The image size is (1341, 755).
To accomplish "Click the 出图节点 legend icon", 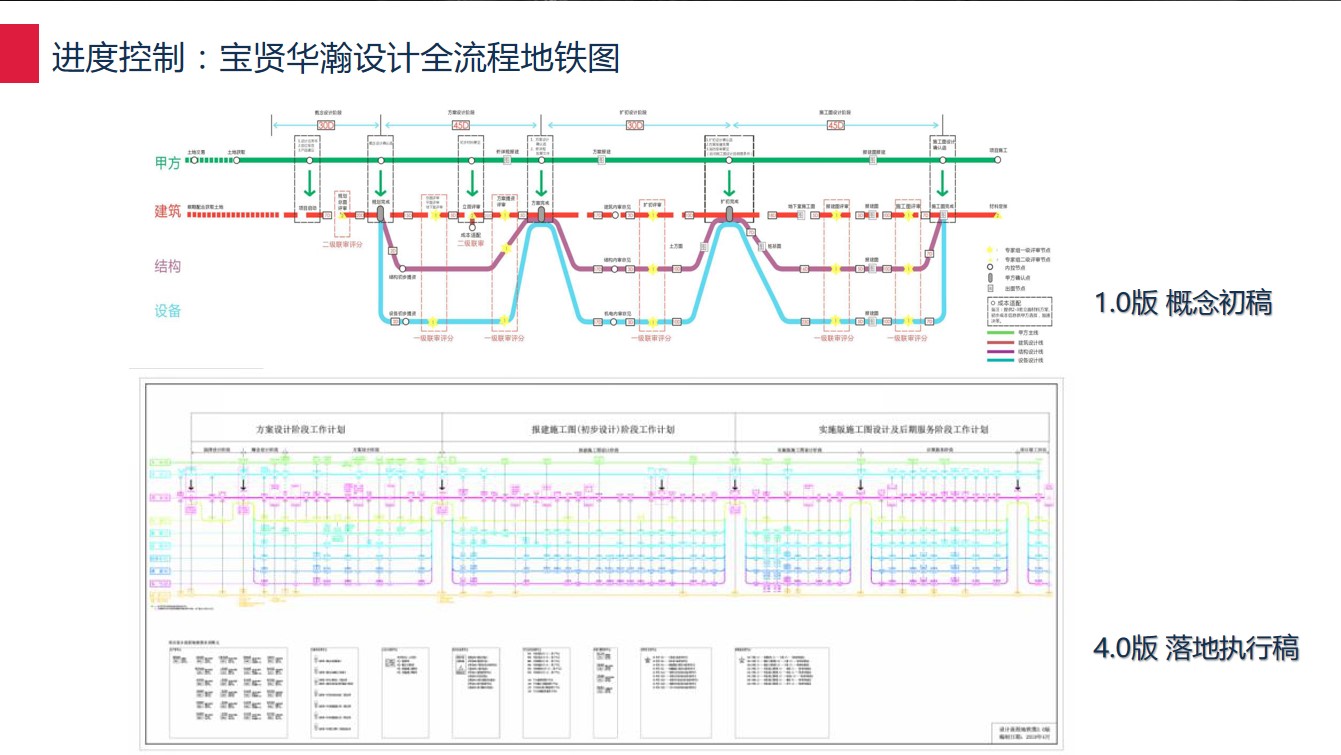I will coord(989,288).
